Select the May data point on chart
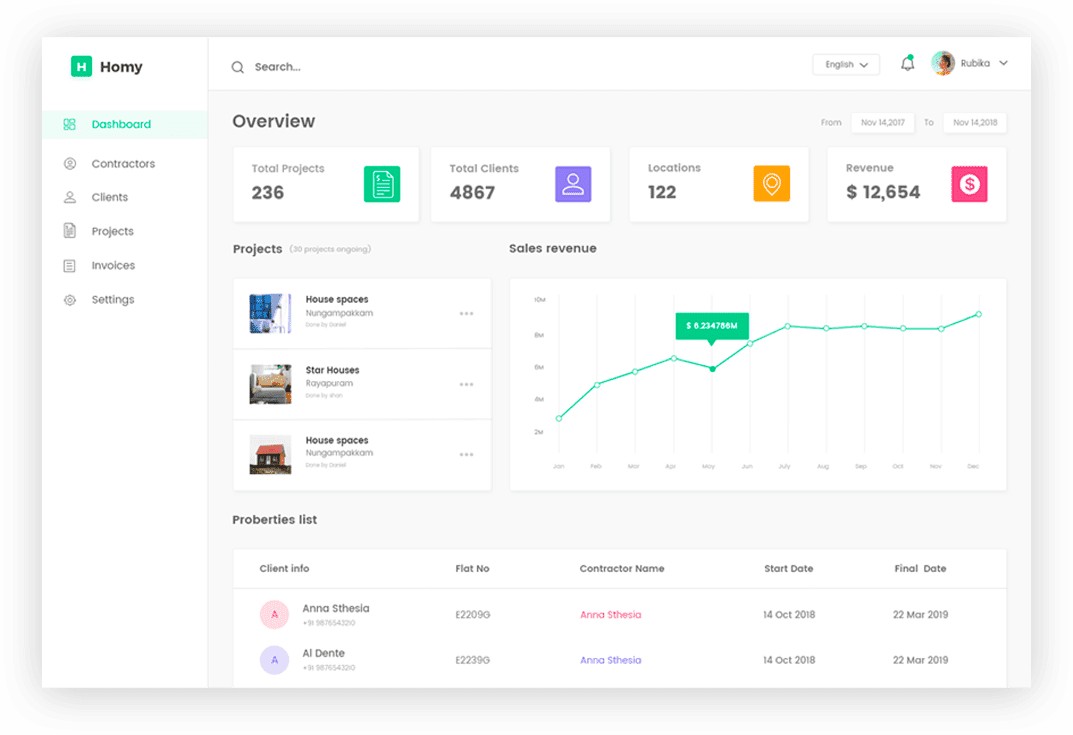 tap(712, 369)
